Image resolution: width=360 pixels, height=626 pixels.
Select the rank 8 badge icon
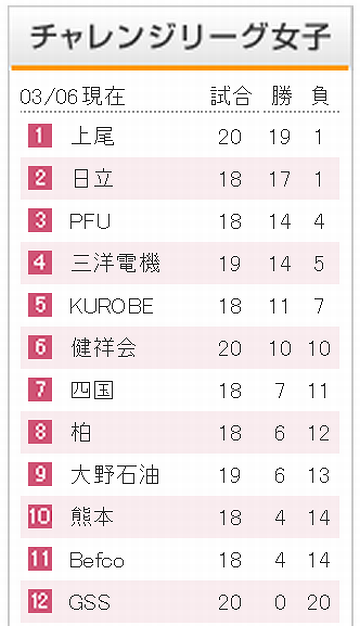tap(40, 432)
